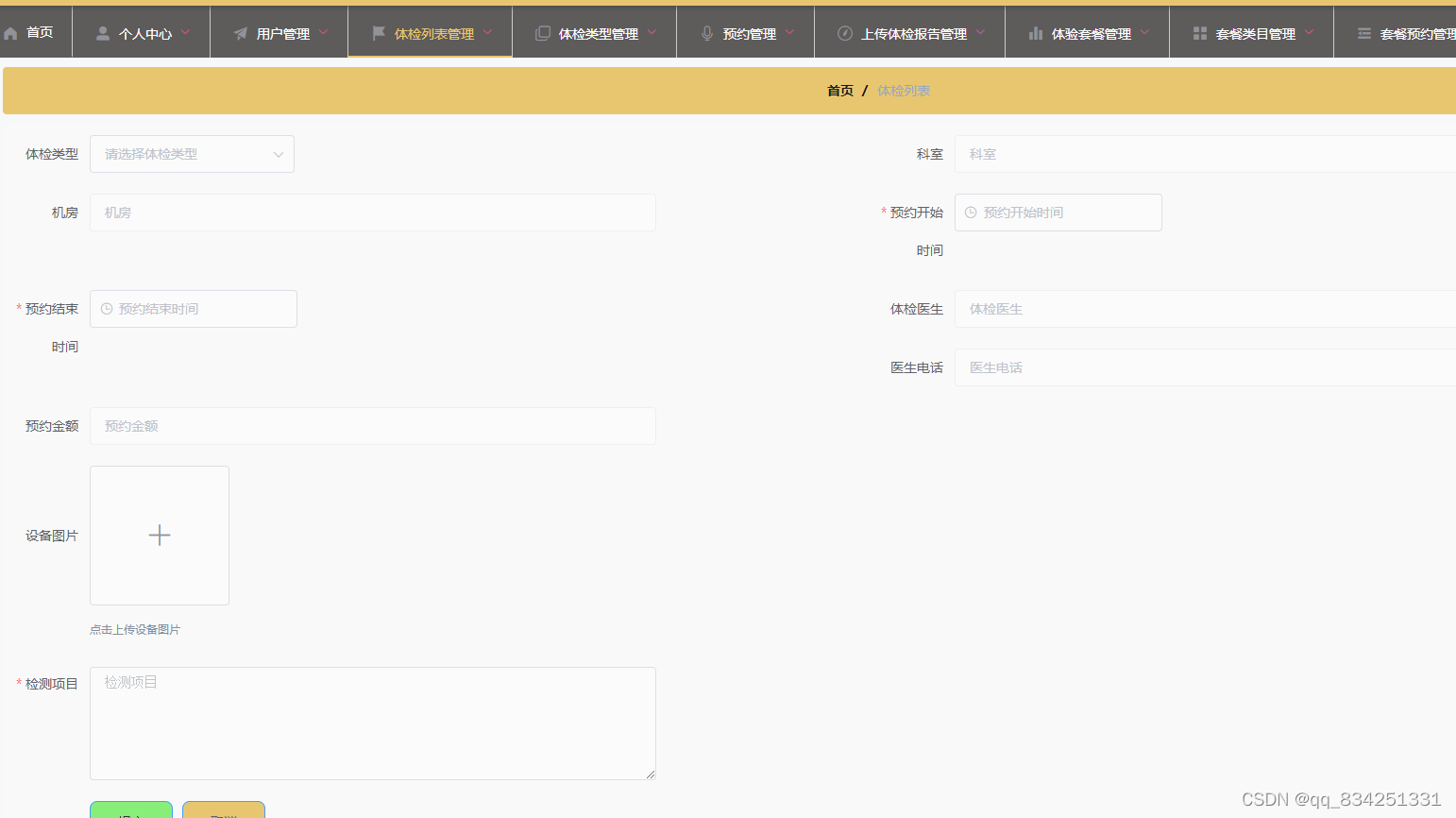Click the clock icon in 预约开始时间 field
This screenshot has width=1456, height=818.
click(x=971, y=213)
